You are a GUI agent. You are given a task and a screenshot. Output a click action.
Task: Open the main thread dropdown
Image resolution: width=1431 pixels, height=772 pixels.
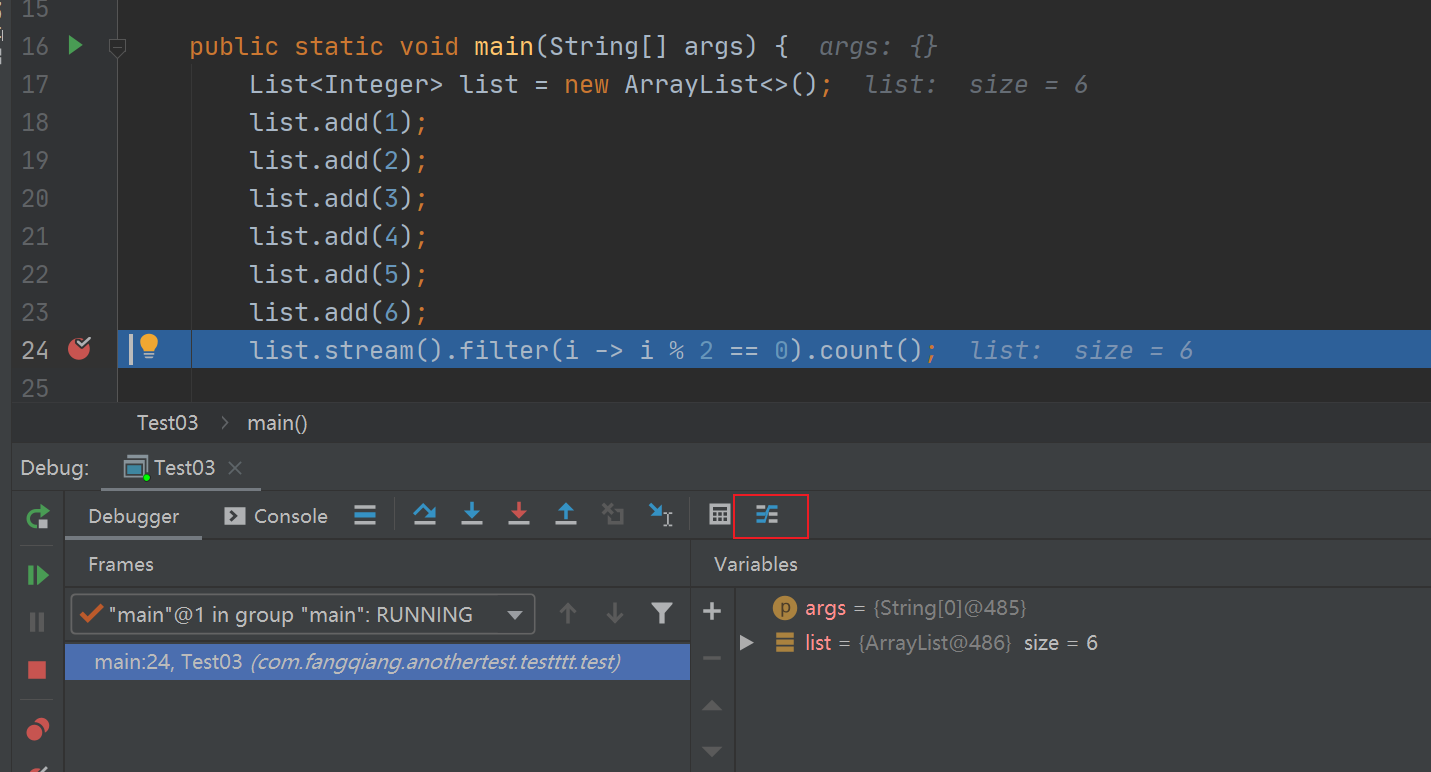click(x=303, y=614)
